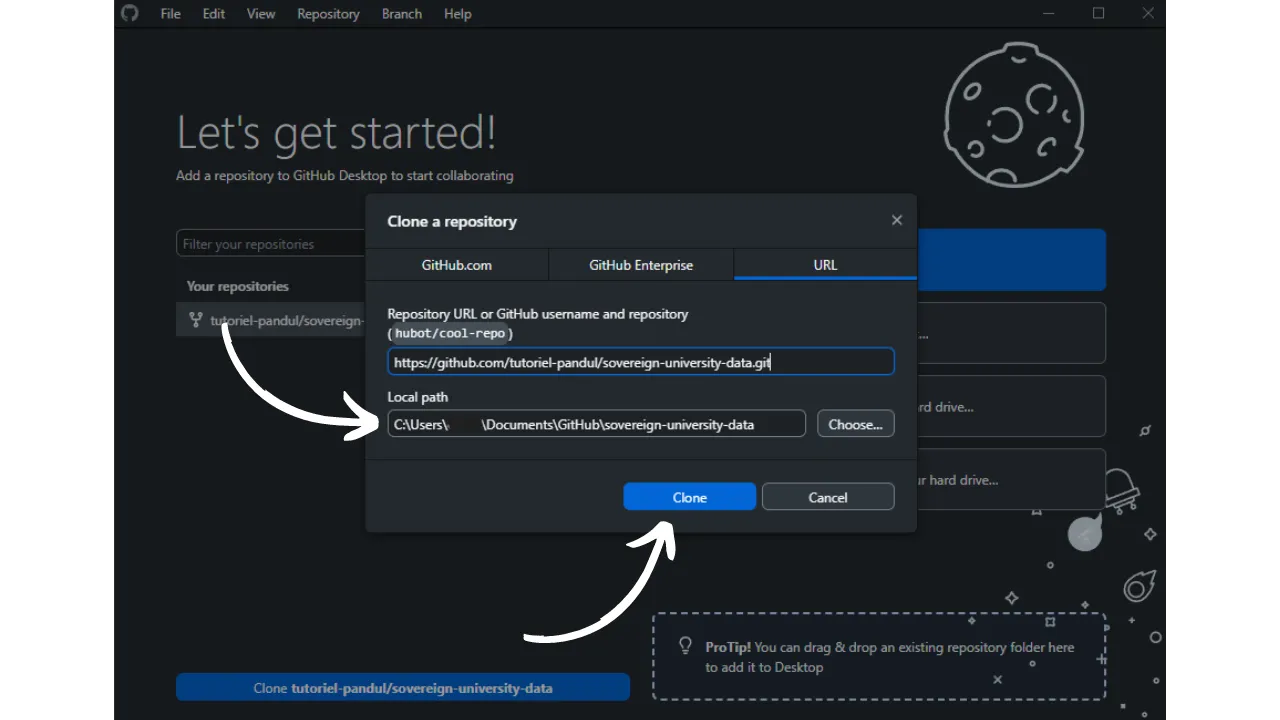Viewport: 1280px width, 720px height.
Task: Click the 'hubot/cool-repo' example text
Action: (x=450, y=333)
